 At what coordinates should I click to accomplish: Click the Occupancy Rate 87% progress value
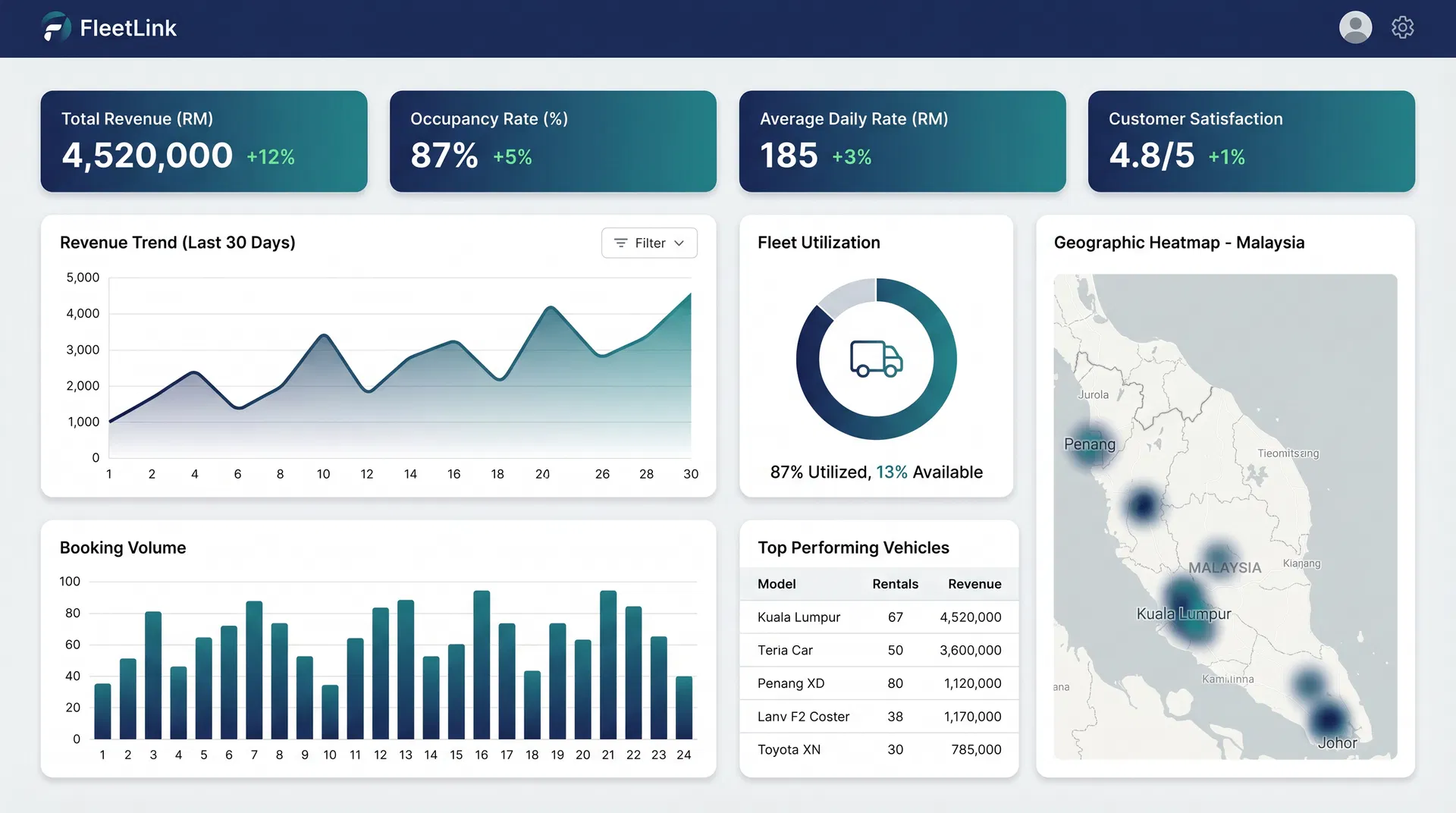pyautogui.click(x=443, y=156)
